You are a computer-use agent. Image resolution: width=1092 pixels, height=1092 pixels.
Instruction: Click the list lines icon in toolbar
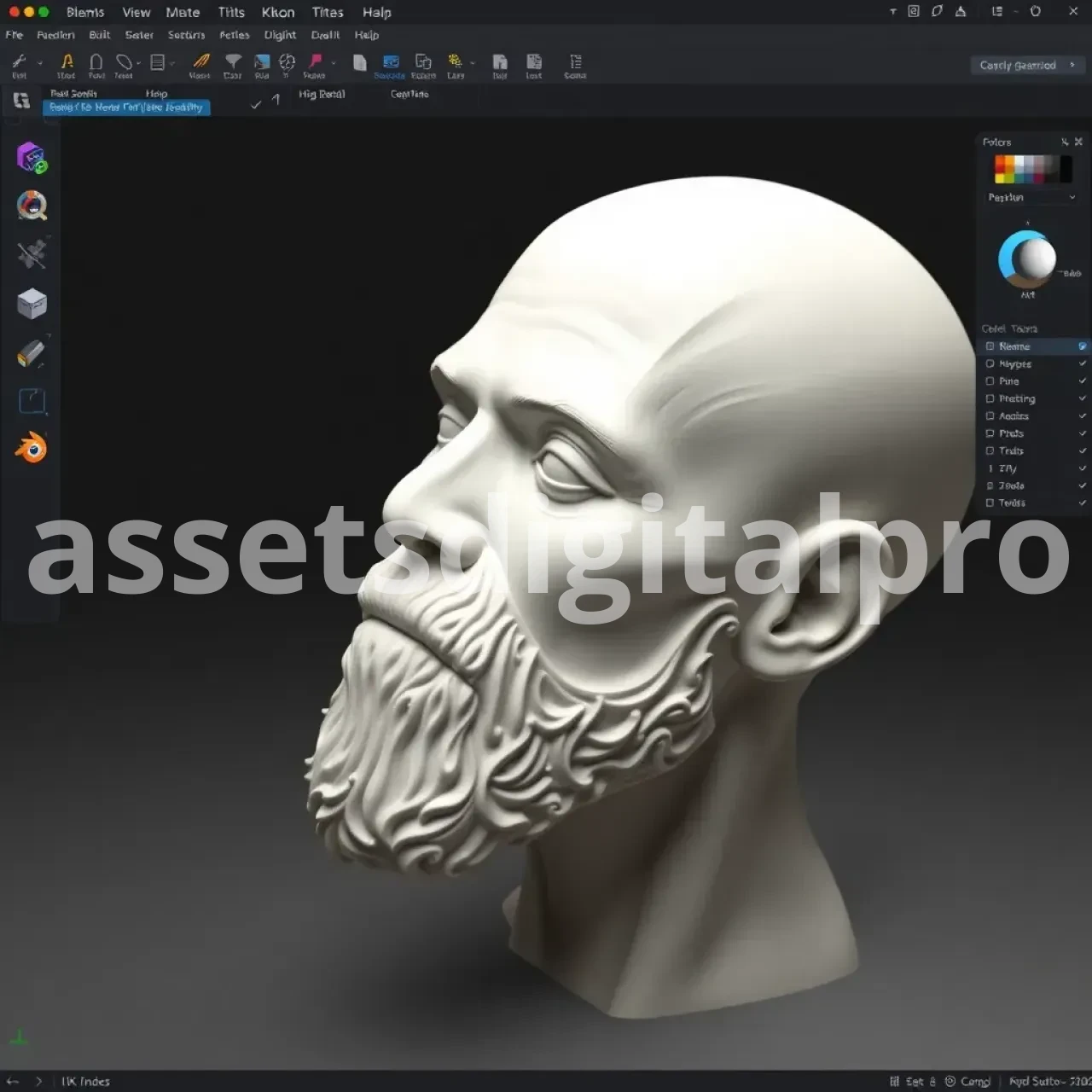pyautogui.click(x=576, y=61)
